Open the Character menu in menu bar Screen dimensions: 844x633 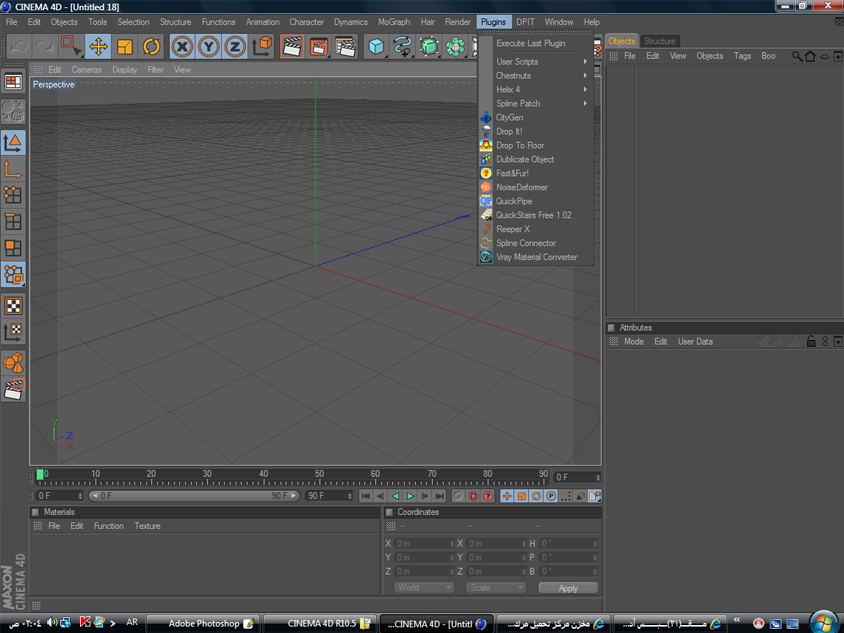[306, 22]
